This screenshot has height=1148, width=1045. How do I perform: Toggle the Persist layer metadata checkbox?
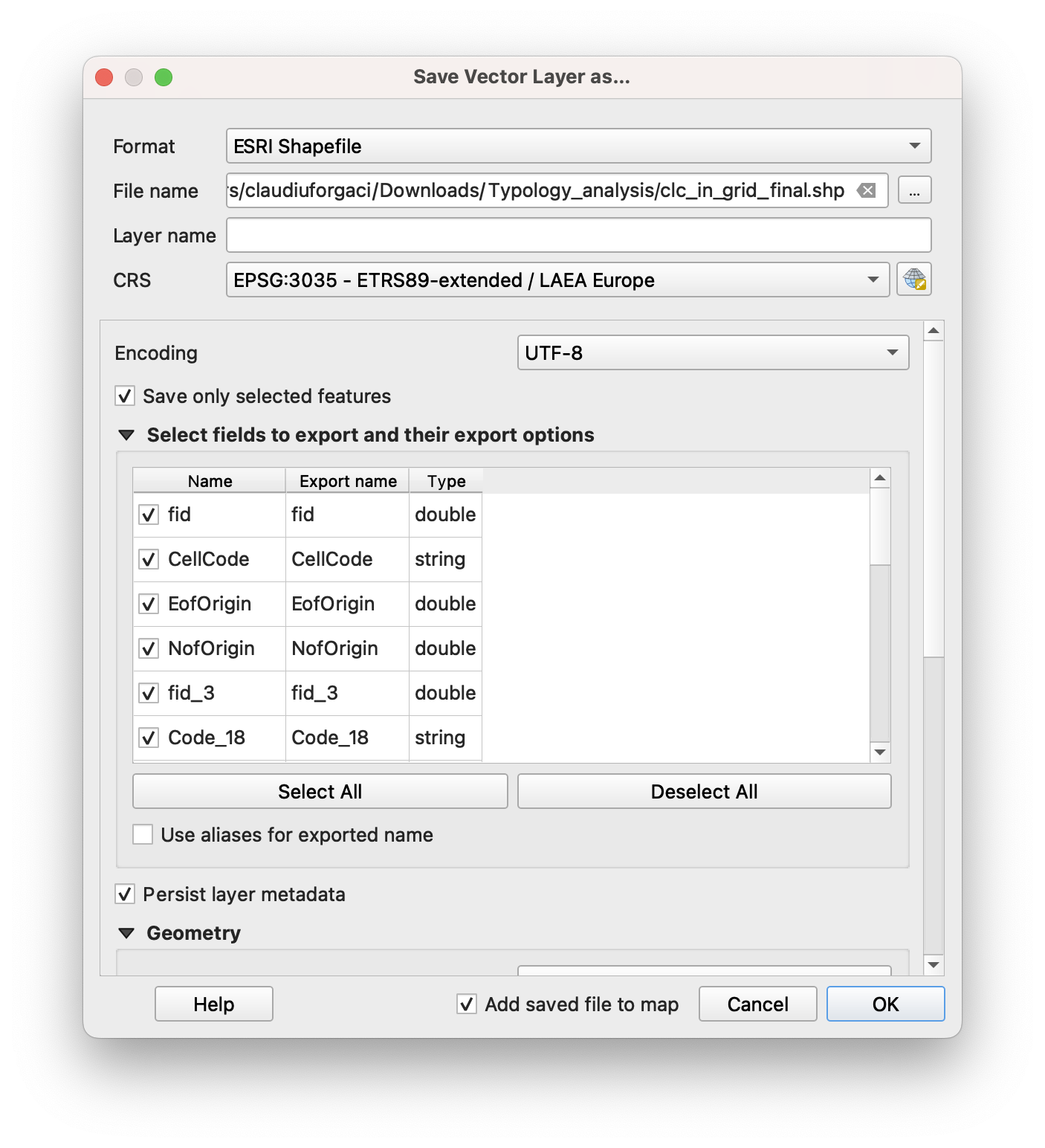[125, 894]
